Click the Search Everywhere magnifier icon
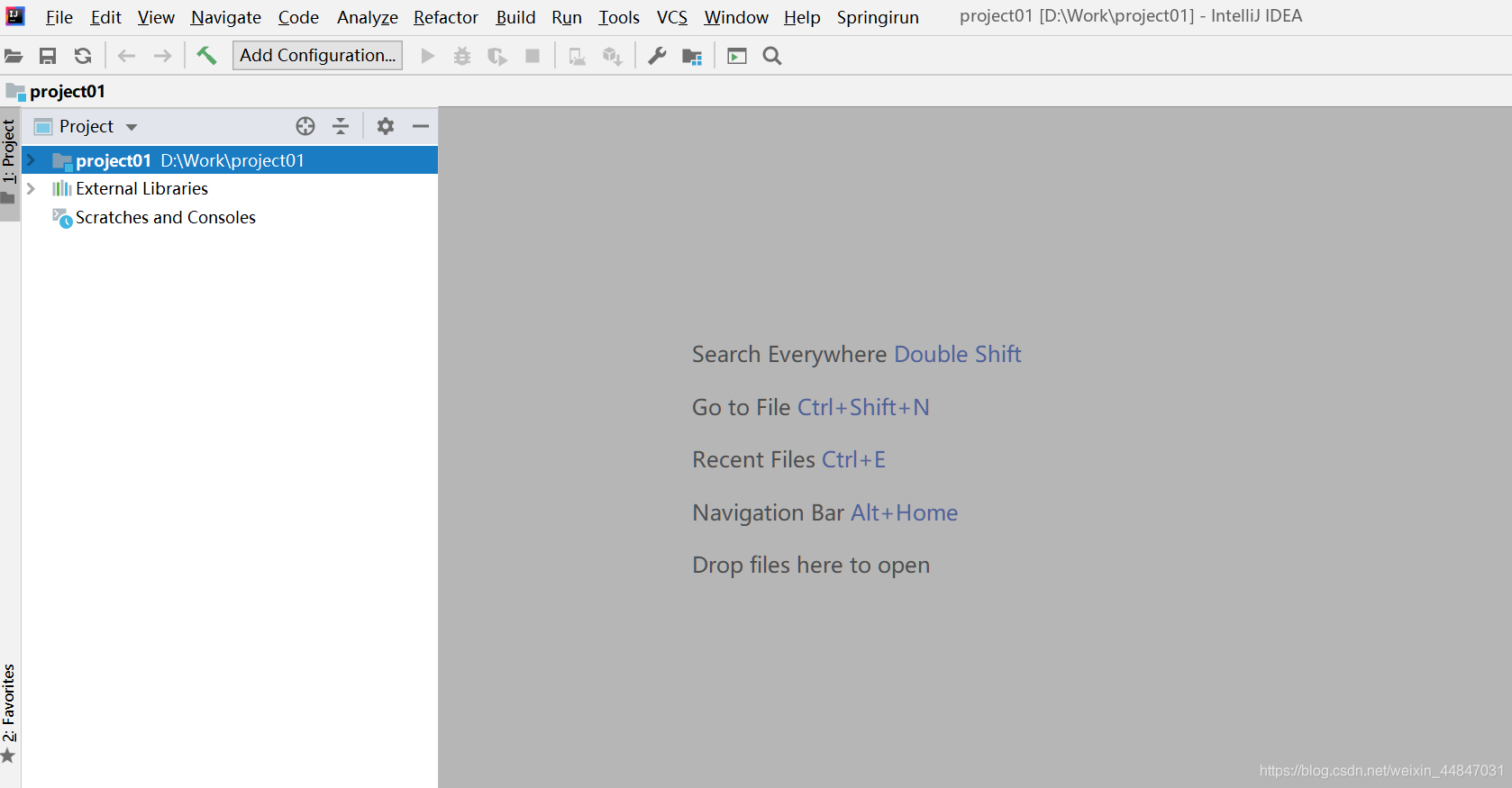 (x=772, y=56)
